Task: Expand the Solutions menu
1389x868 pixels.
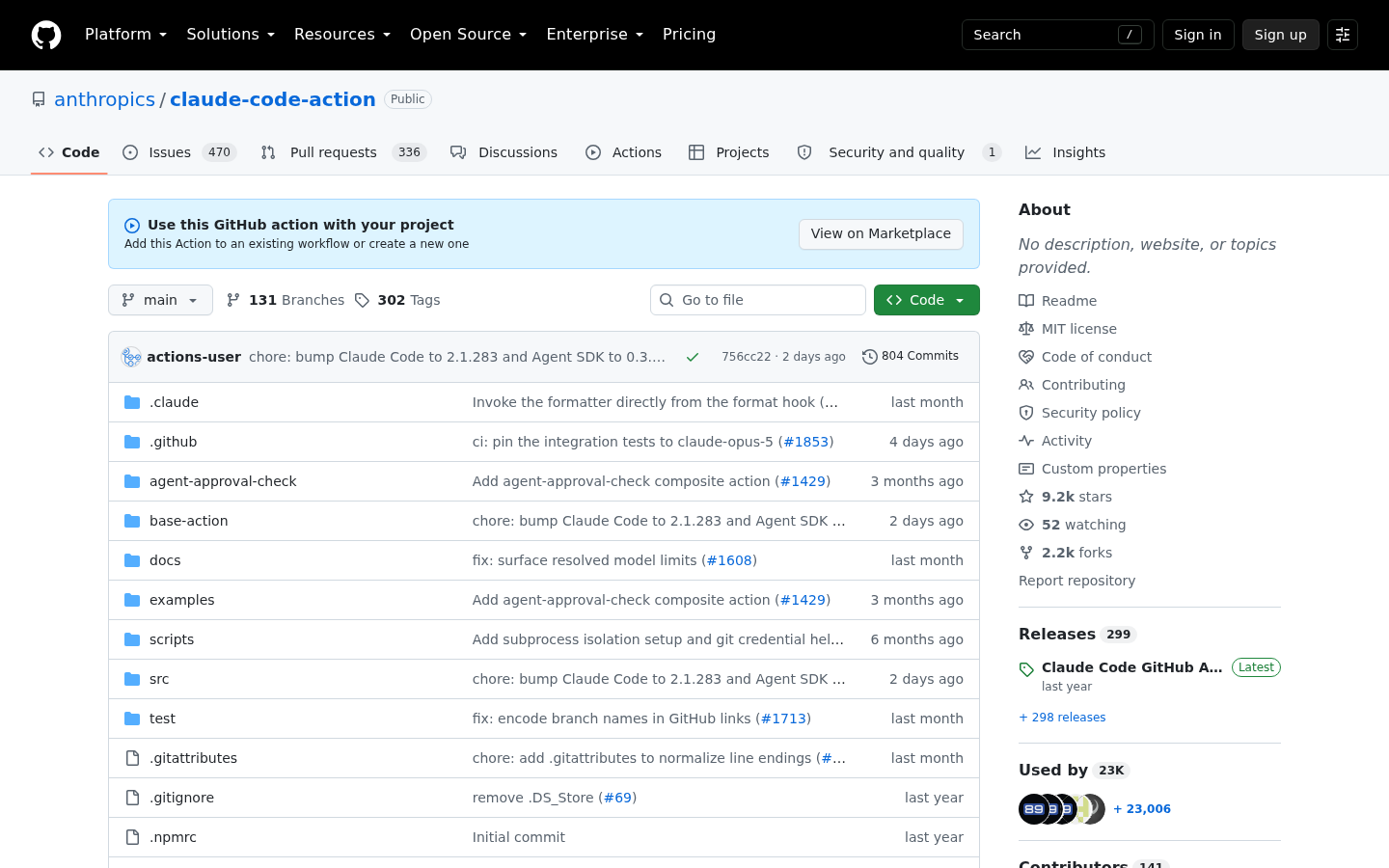Action: [231, 35]
